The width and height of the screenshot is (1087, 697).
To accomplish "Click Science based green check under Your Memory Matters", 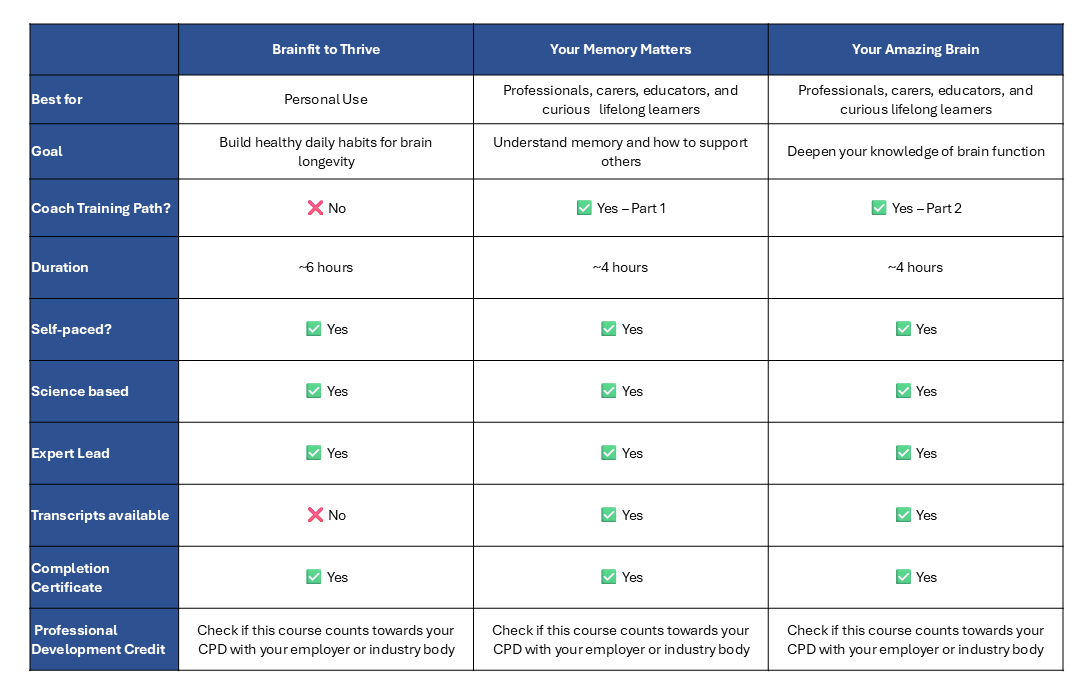I will click(608, 391).
